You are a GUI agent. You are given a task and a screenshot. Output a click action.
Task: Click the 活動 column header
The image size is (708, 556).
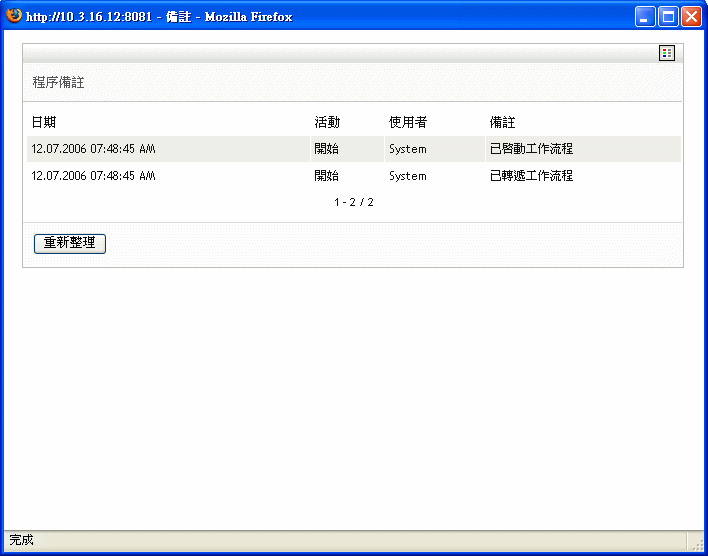[x=327, y=122]
